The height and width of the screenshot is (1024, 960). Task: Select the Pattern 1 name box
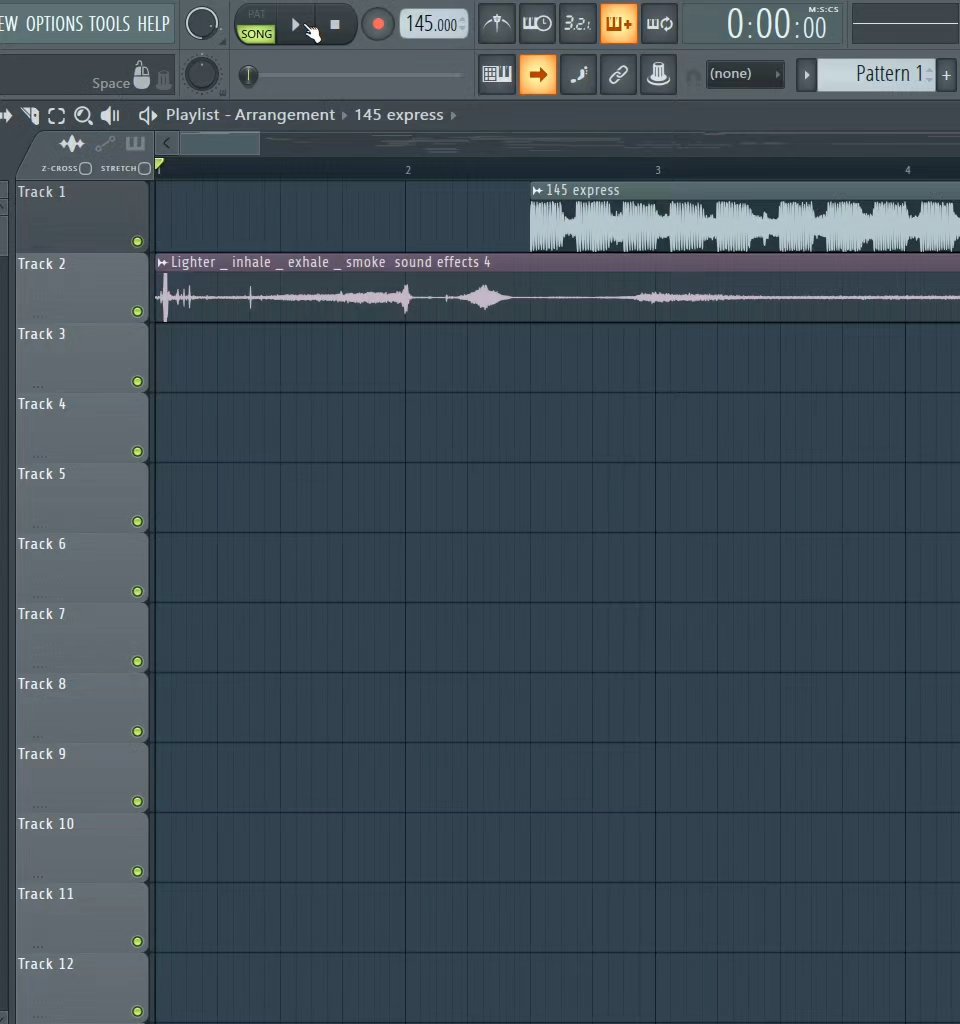click(876, 74)
